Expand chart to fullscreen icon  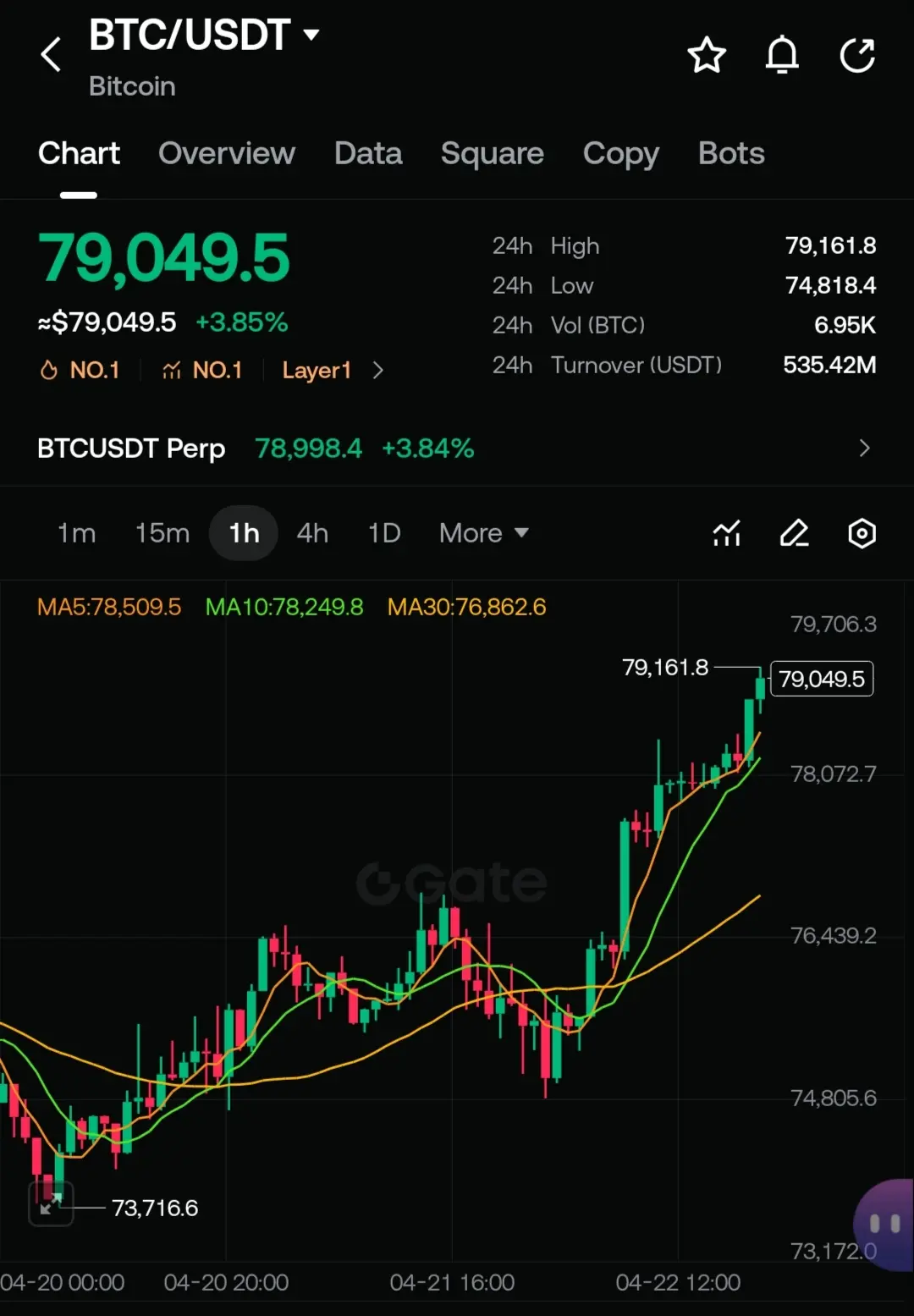[x=51, y=1203]
